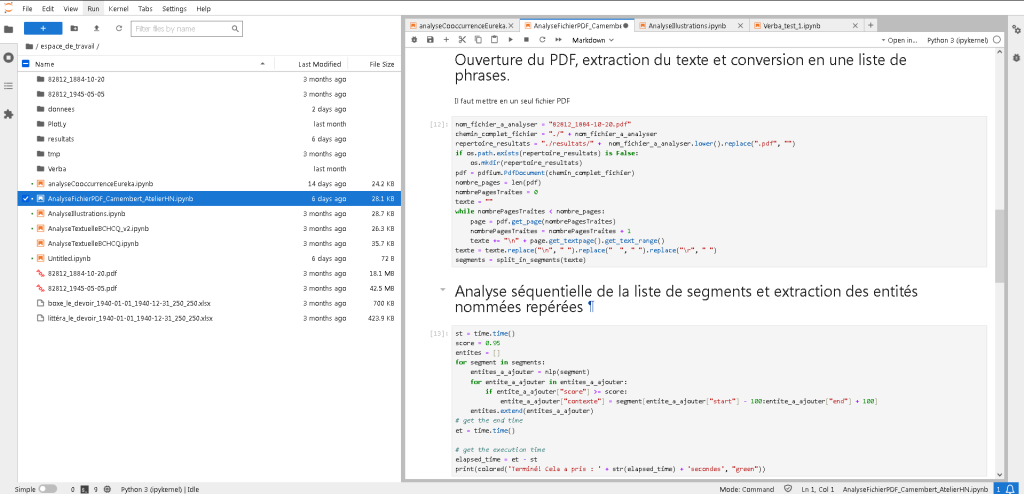Collapse the 'Analyse séquentielle' heading section
The width and height of the screenshot is (1024, 494).
442,291
